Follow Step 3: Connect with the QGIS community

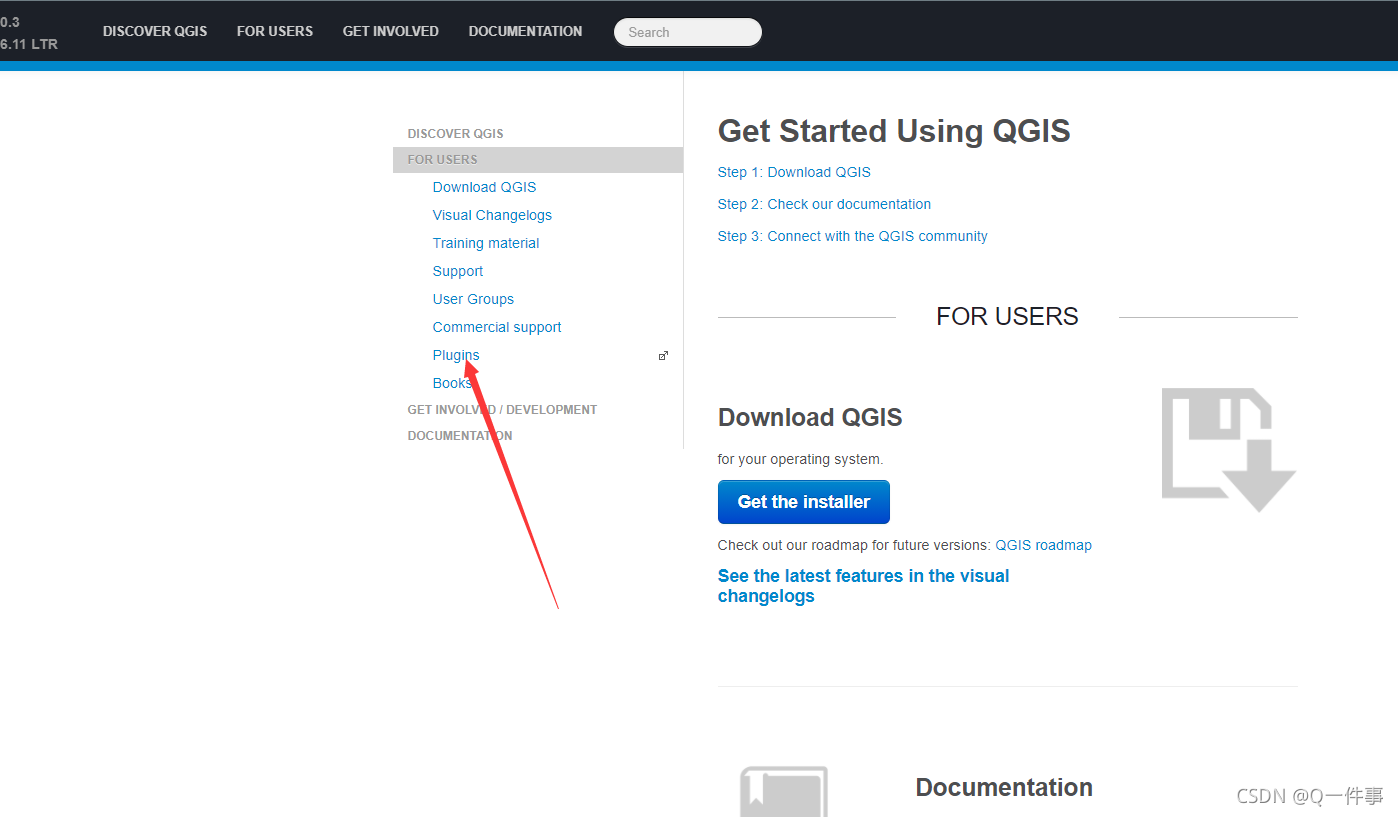tap(852, 236)
